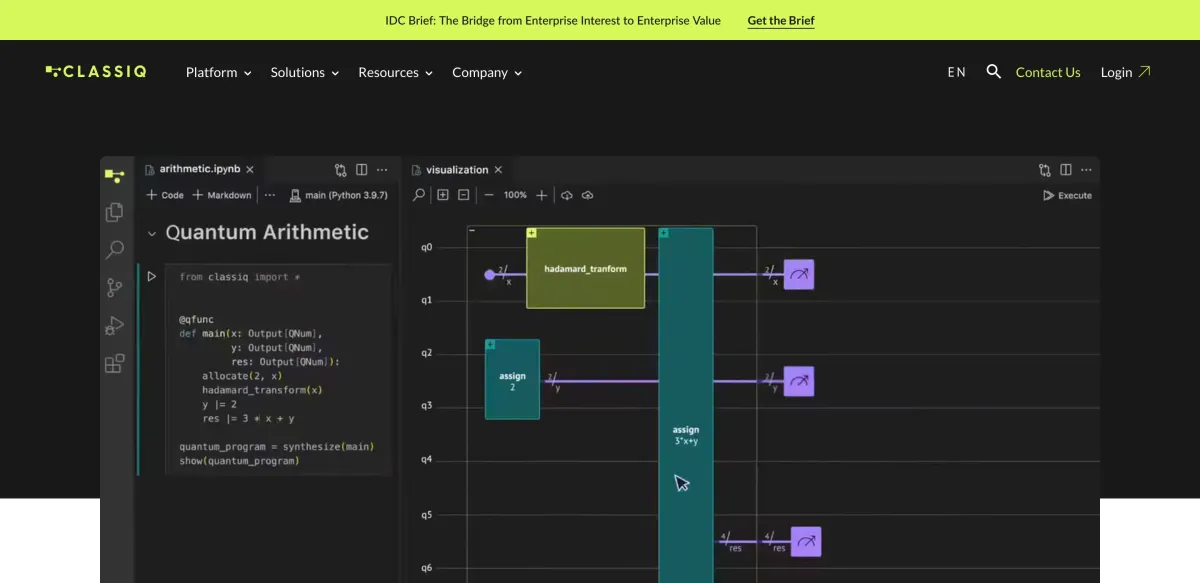Image resolution: width=1200 pixels, height=583 pixels.
Task: Open the Resources dropdown
Action: coord(396,72)
